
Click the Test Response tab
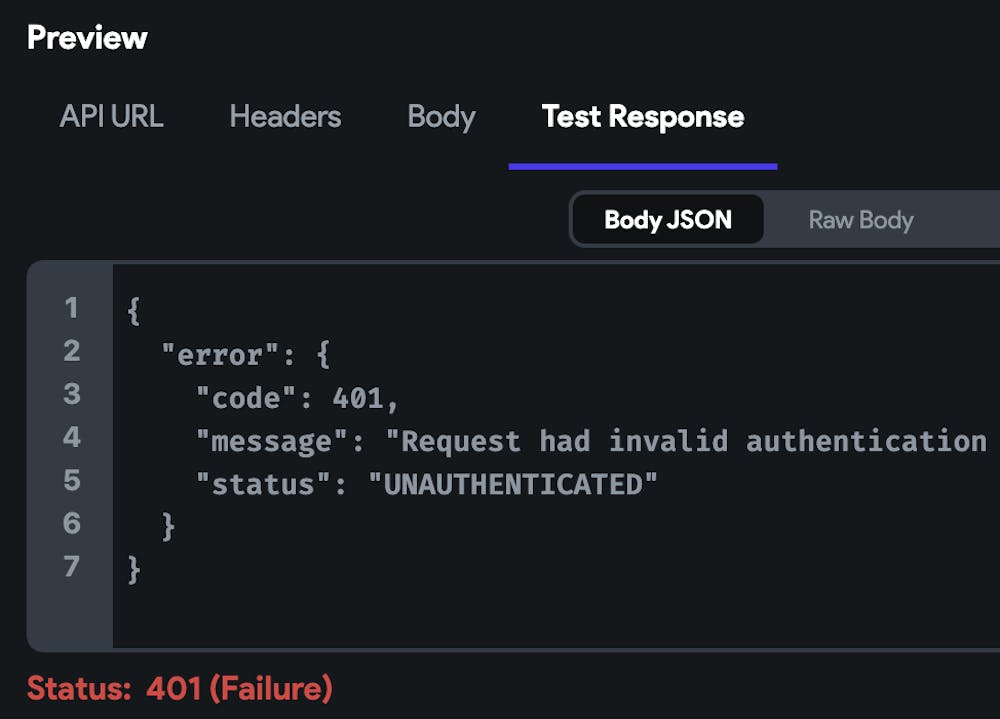[642, 117]
